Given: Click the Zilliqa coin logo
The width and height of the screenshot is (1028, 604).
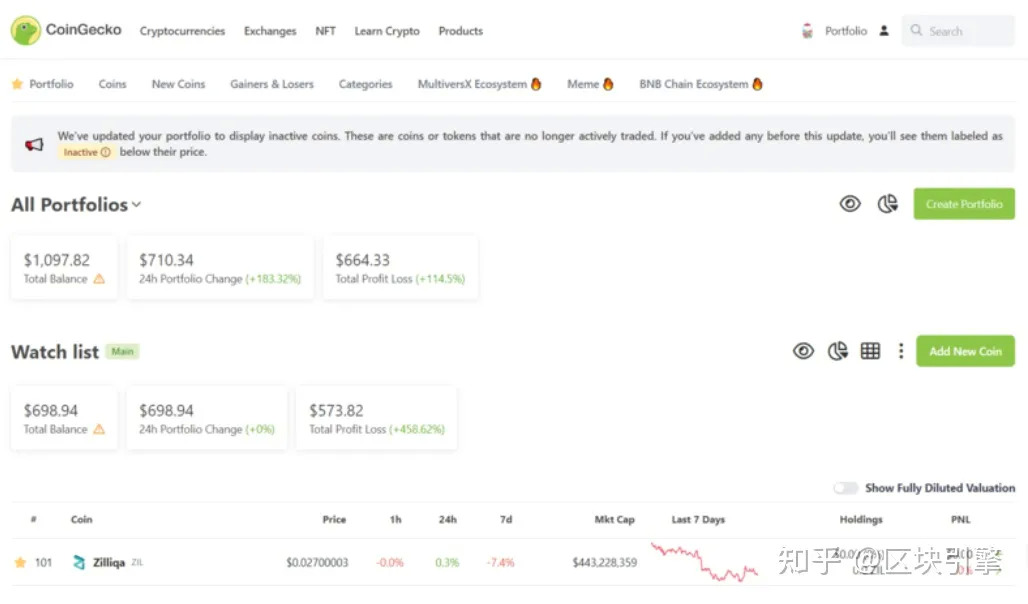Looking at the screenshot, I should point(79,563).
